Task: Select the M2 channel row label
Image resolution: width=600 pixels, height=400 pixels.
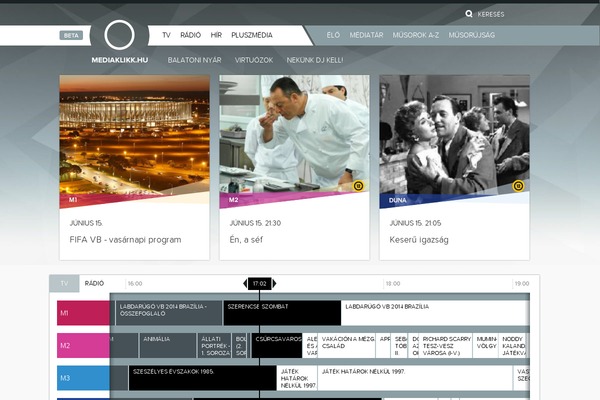Action: coord(83,346)
